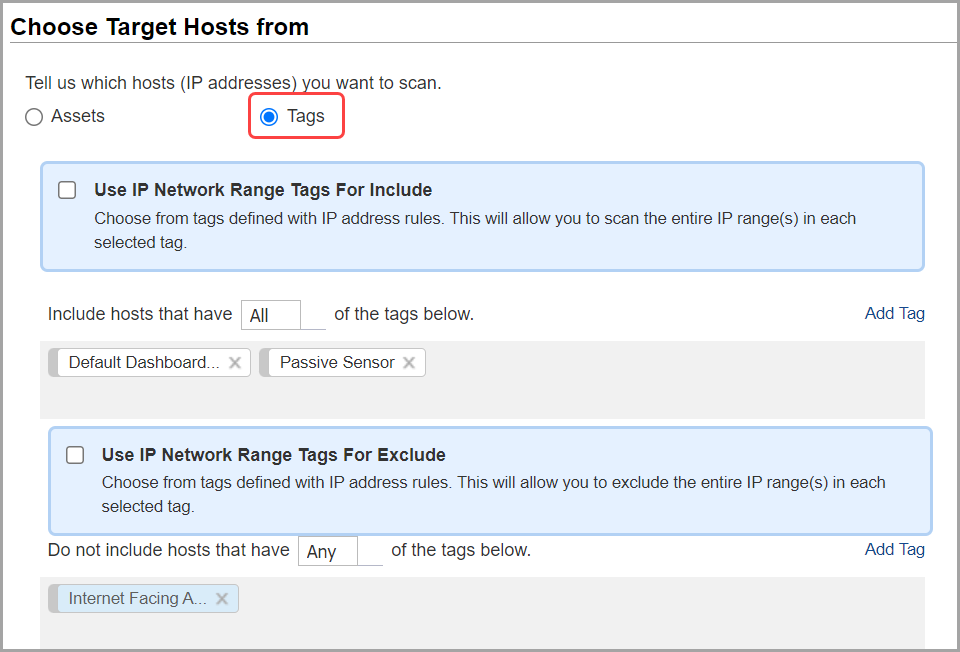Enable "Use IP Network Range Tags For Exclude"
The height and width of the screenshot is (652, 960).
point(75,455)
